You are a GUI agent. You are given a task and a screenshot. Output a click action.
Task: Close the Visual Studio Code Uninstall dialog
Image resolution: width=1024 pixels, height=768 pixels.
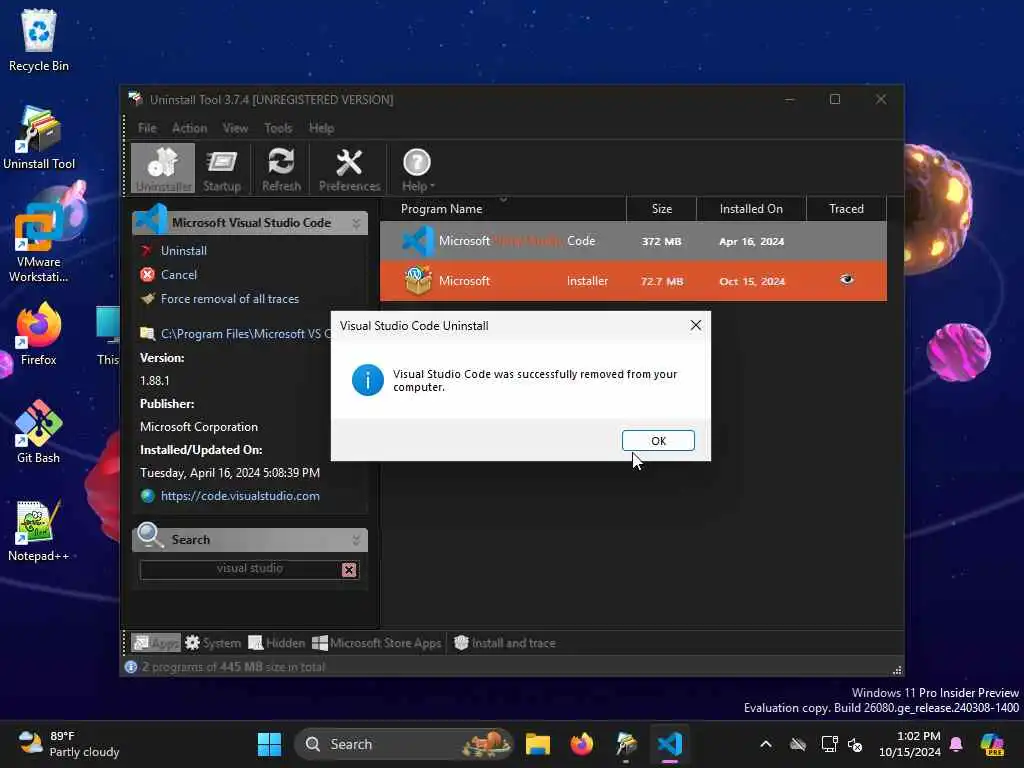696,325
